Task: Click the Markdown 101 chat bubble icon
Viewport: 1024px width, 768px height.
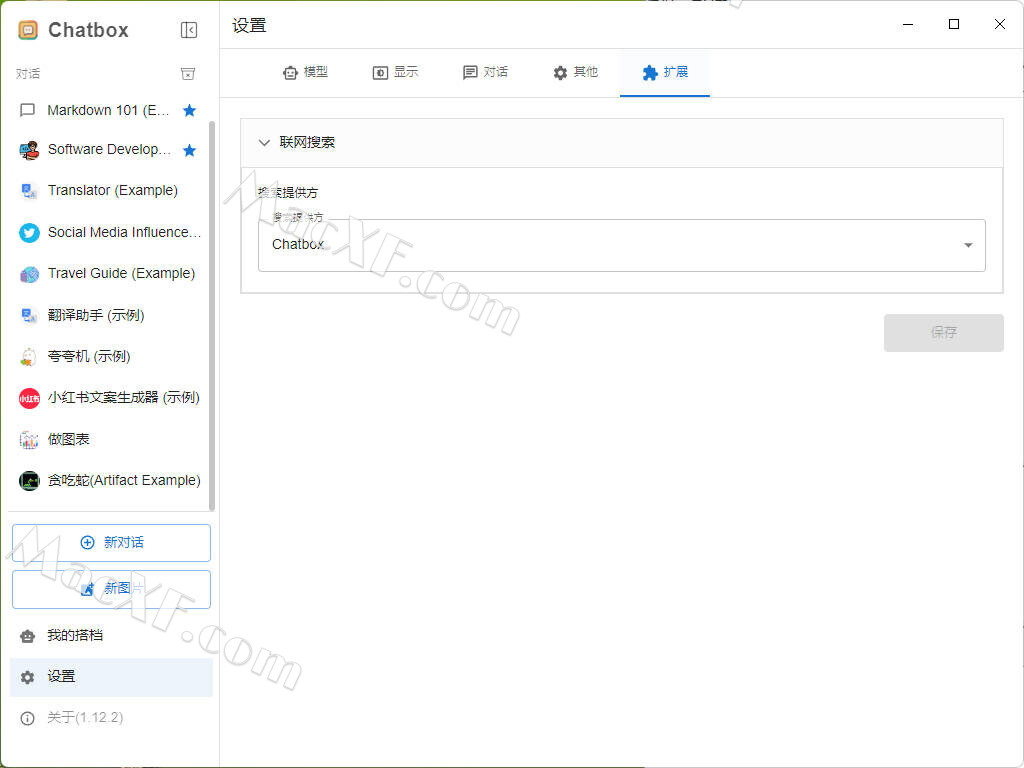Action: coord(27,110)
